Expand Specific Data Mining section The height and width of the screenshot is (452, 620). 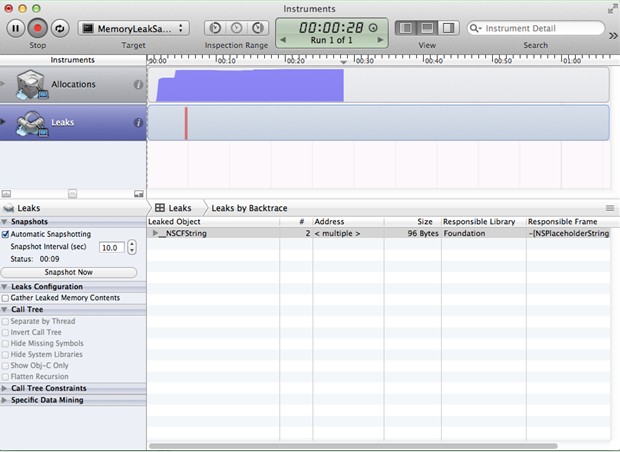[x=4, y=400]
